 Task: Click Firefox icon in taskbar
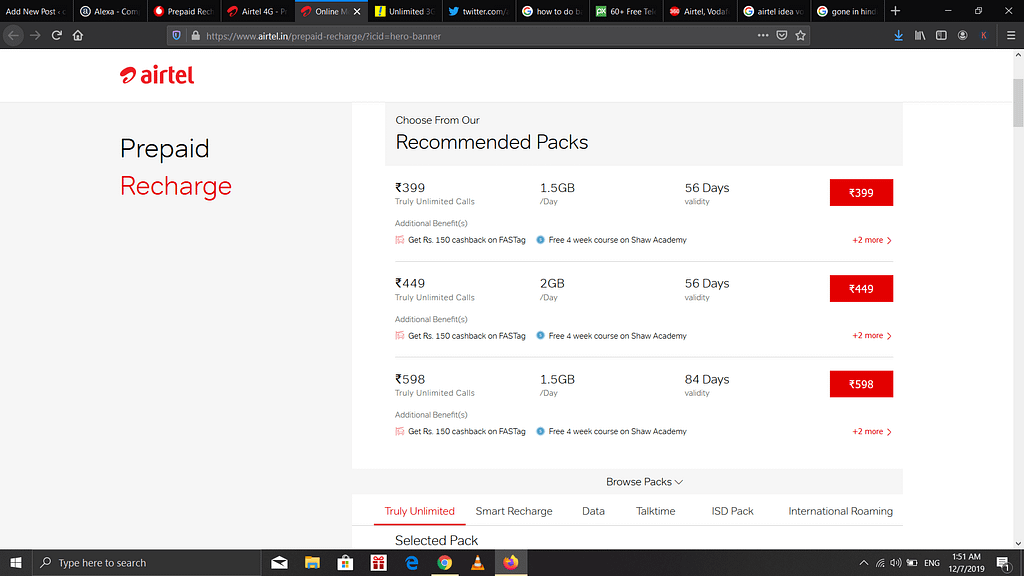(x=511, y=562)
